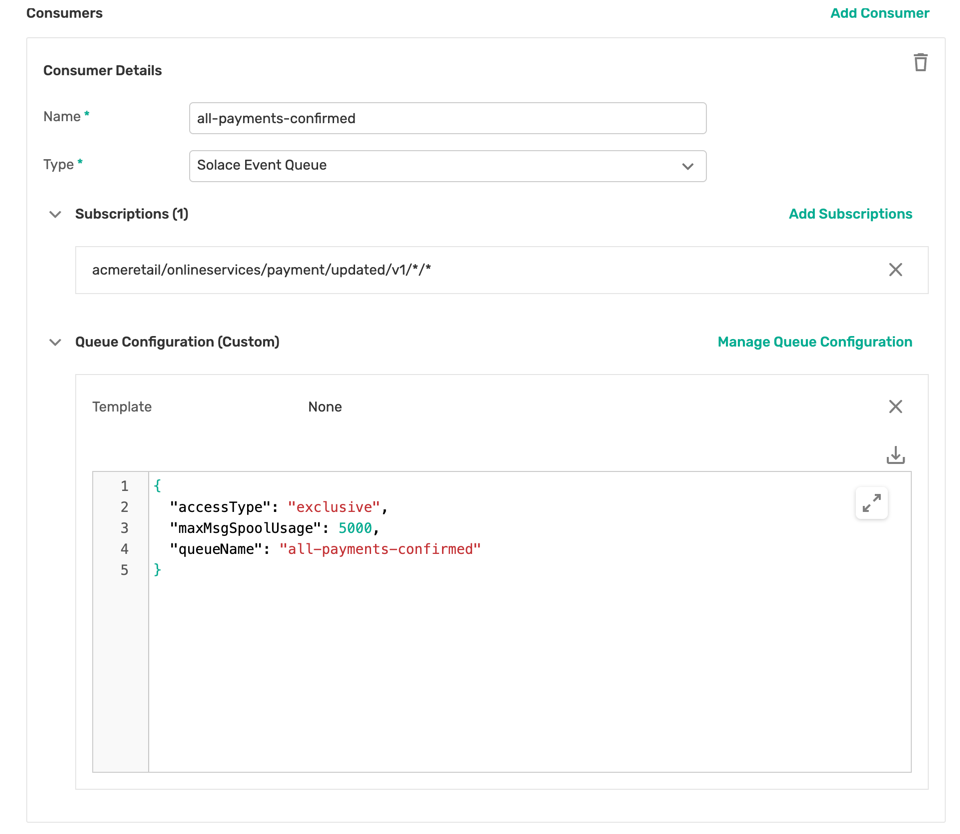Click the Add Consumer link
The image size is (960, 834).
pyautogui.click(x=879, y=13)
